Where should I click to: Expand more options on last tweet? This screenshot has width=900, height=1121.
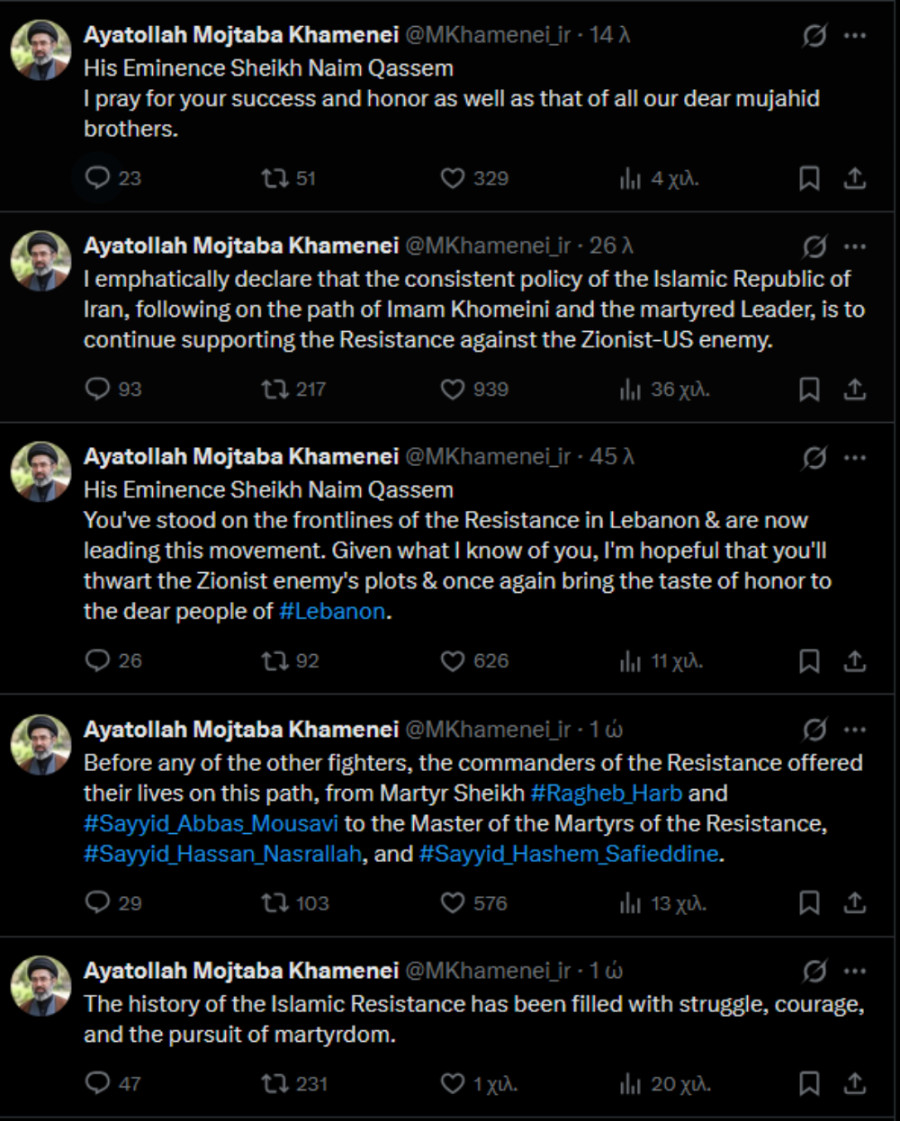click(855, 971)
